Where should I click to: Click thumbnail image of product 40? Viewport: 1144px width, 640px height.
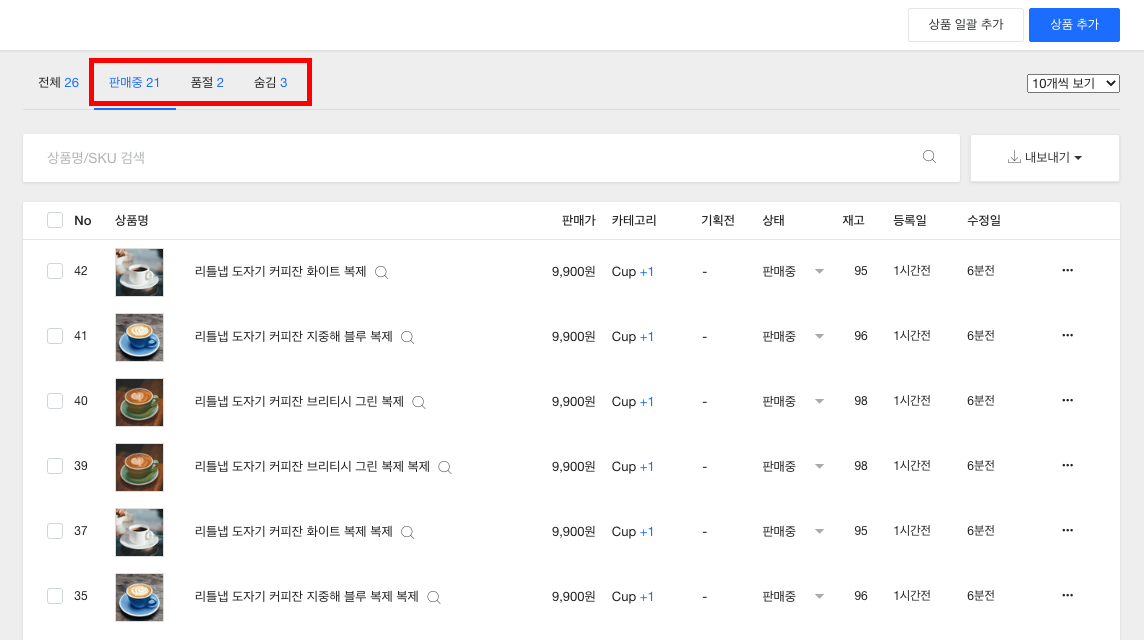139,402
